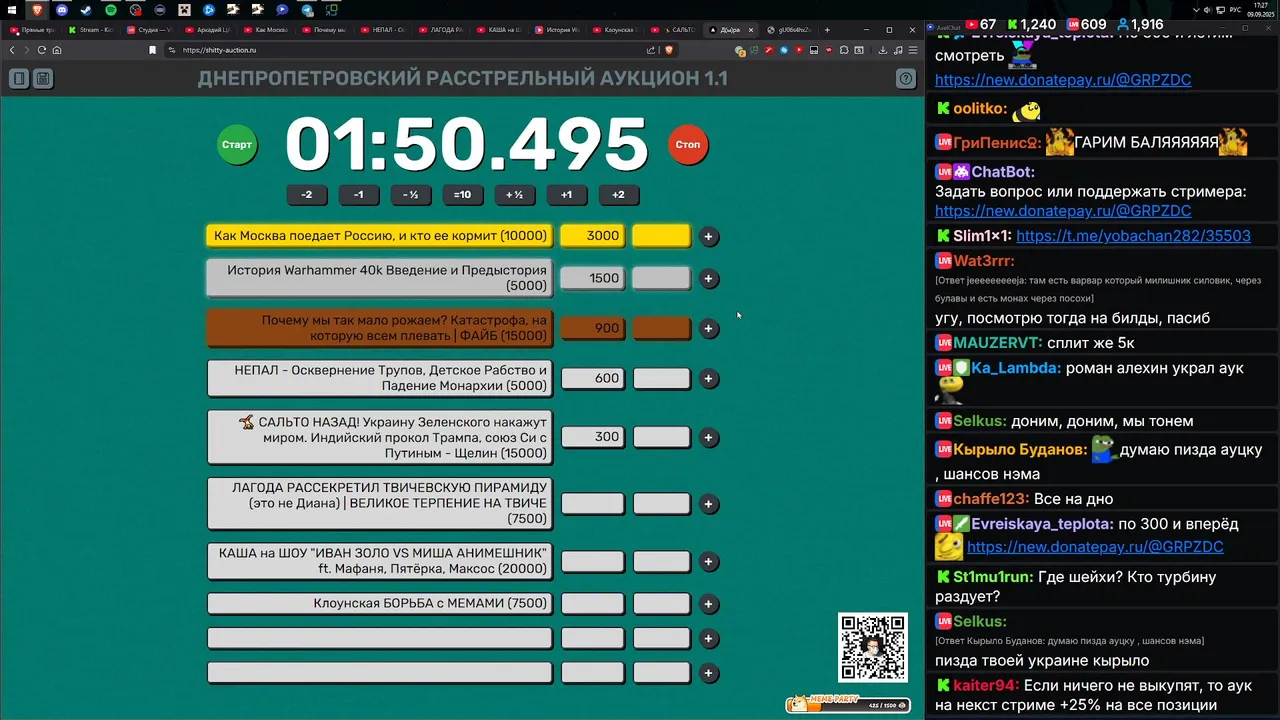Open a new browser tab
The image size is (1280, 720).
point(827,30)
